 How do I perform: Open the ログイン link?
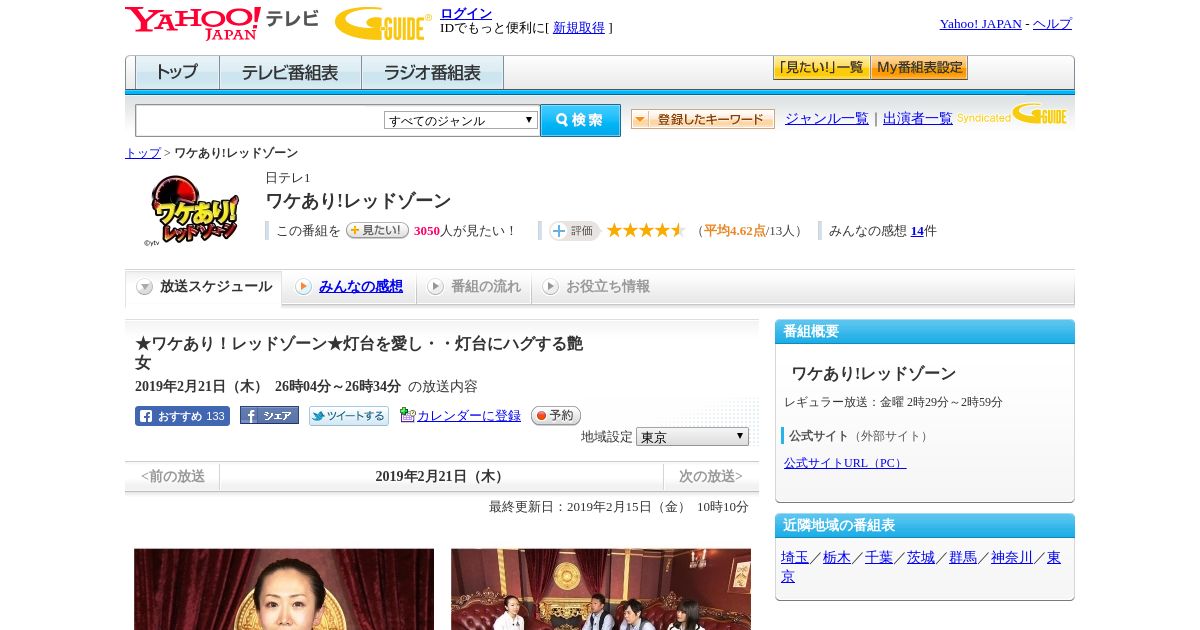[466, 13]
